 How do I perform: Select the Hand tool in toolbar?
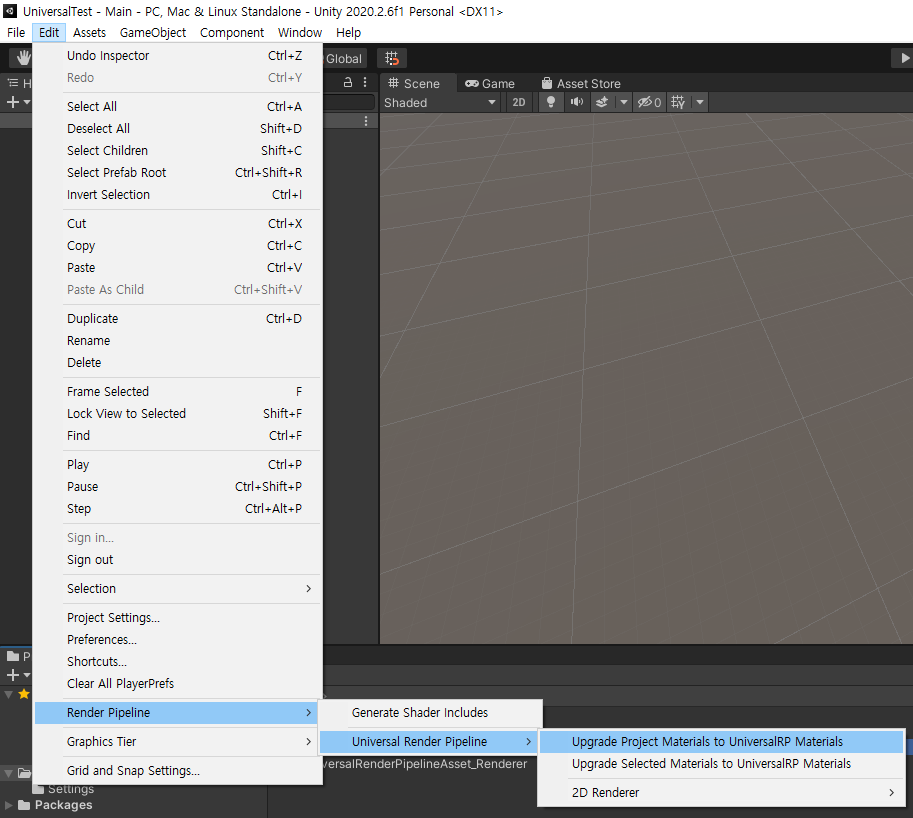22,58
